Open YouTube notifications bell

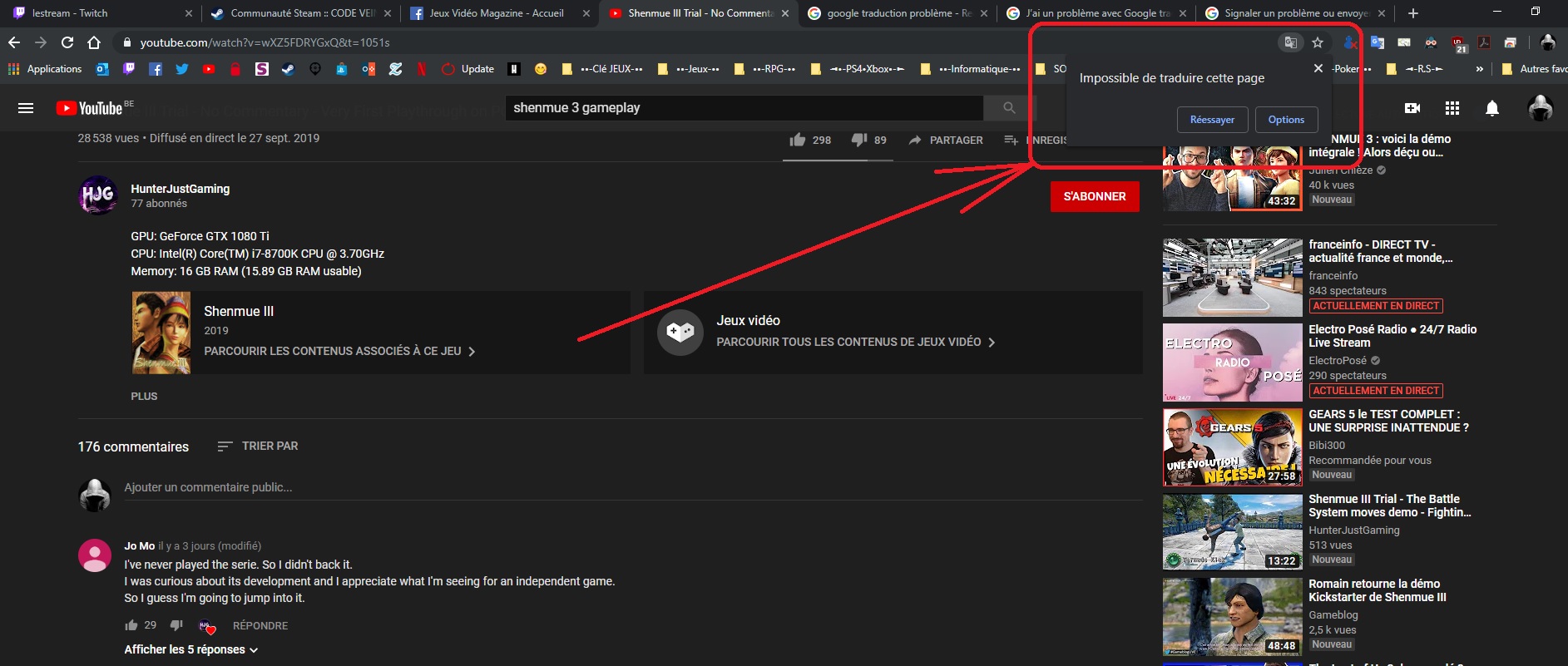pos(1492,108)
